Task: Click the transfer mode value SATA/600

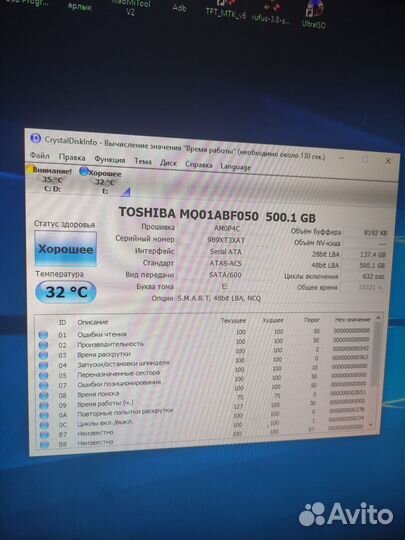Action: pos(225,275)
